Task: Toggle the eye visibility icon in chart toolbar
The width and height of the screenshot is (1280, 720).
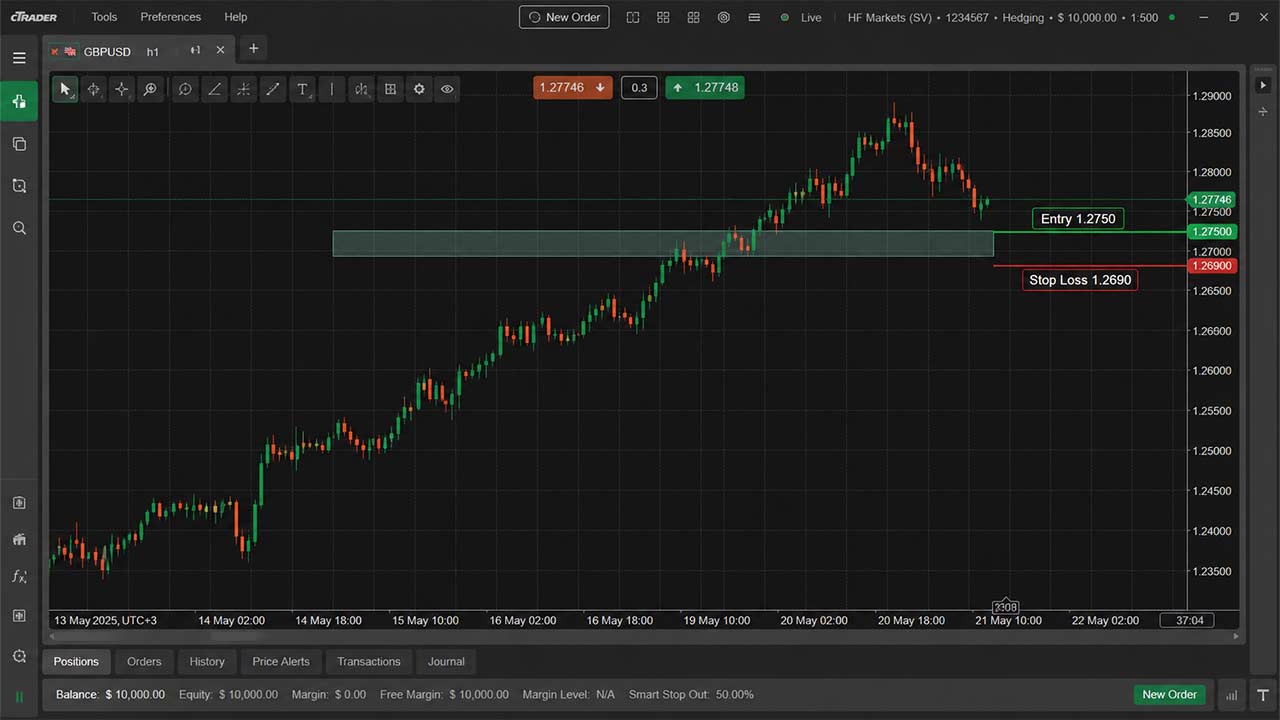Action: 447,89
